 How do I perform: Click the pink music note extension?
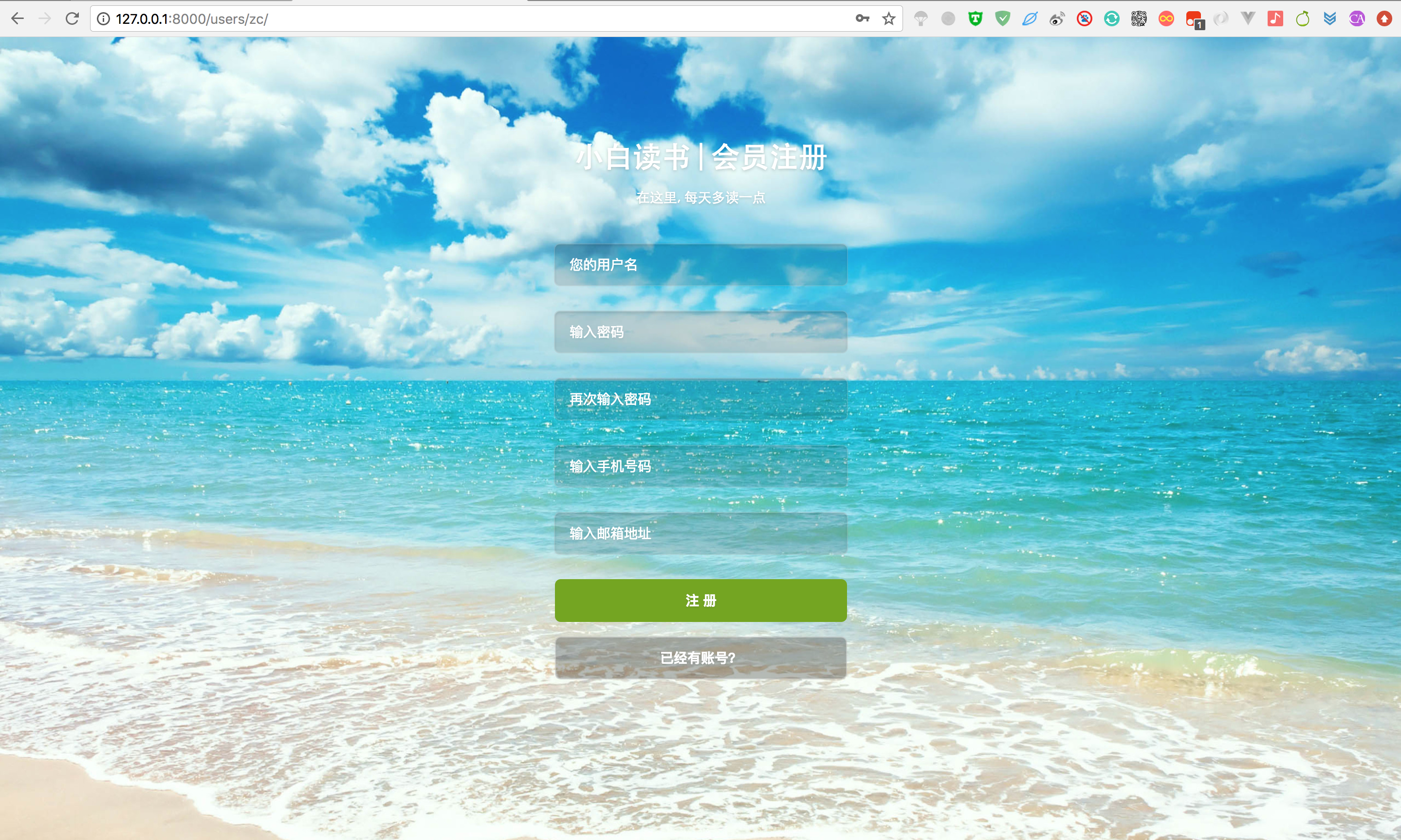1275,18
